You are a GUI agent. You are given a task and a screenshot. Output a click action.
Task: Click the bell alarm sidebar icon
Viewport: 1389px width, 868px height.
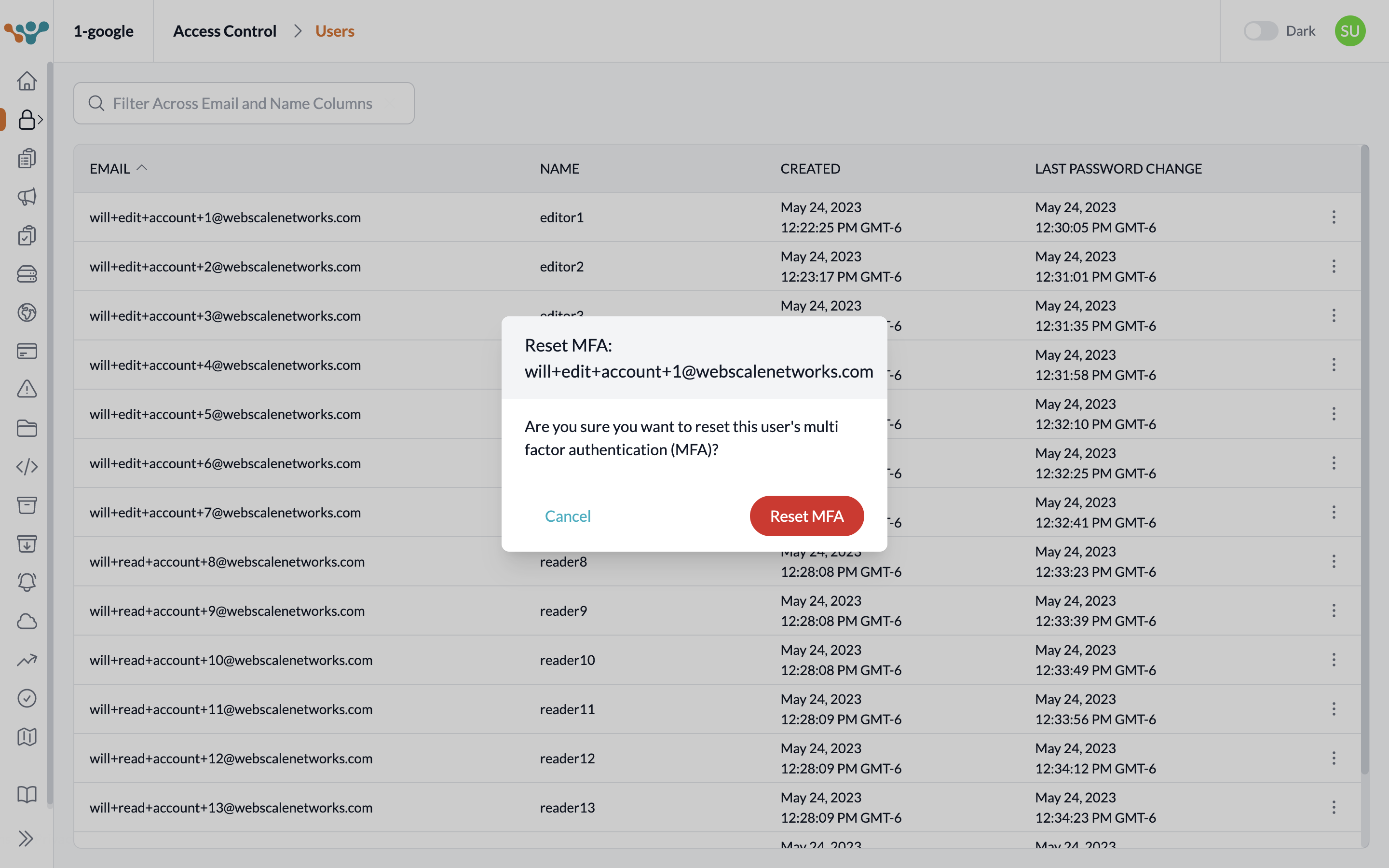pyautogui.click(x=27, y=582)
